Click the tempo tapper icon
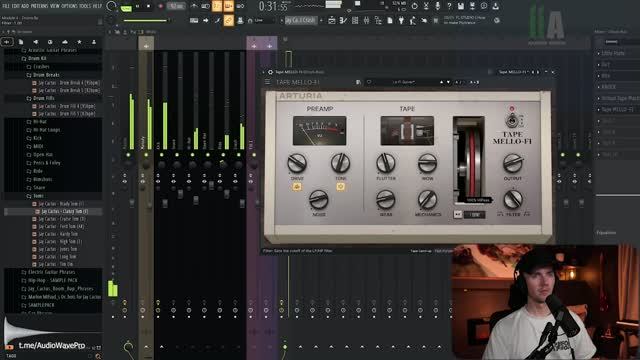This screenshot has width=640, height=360. (413, 20)
